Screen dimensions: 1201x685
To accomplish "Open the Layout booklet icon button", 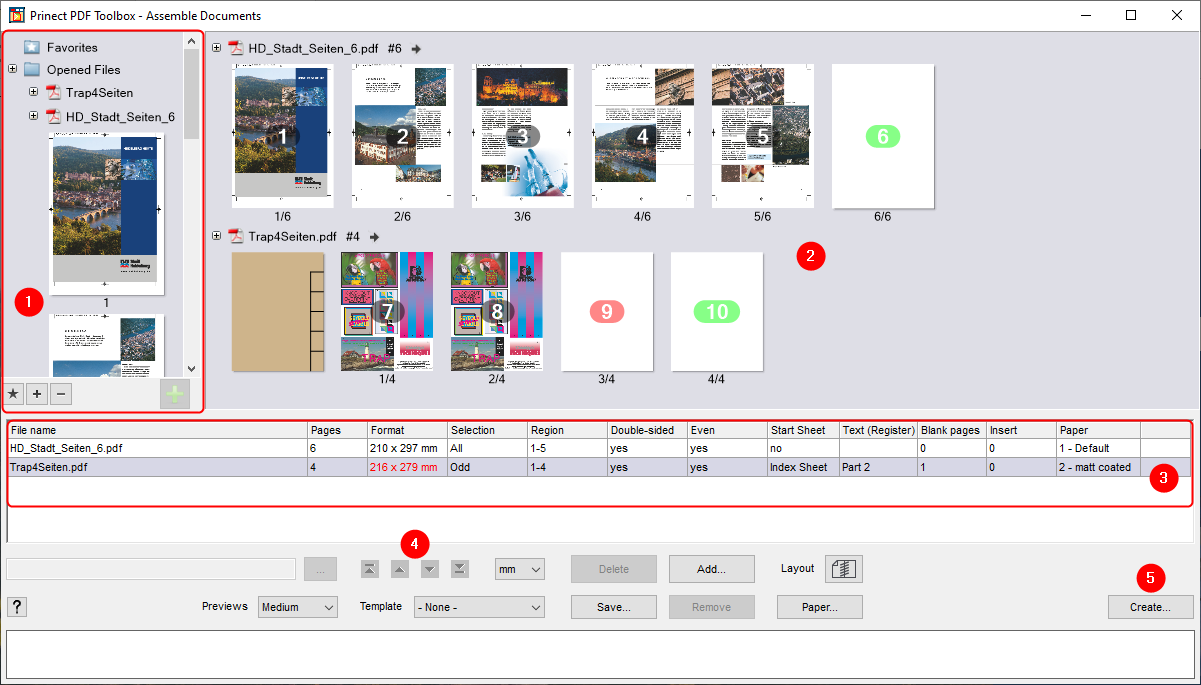I will click(x=844, y=569).
